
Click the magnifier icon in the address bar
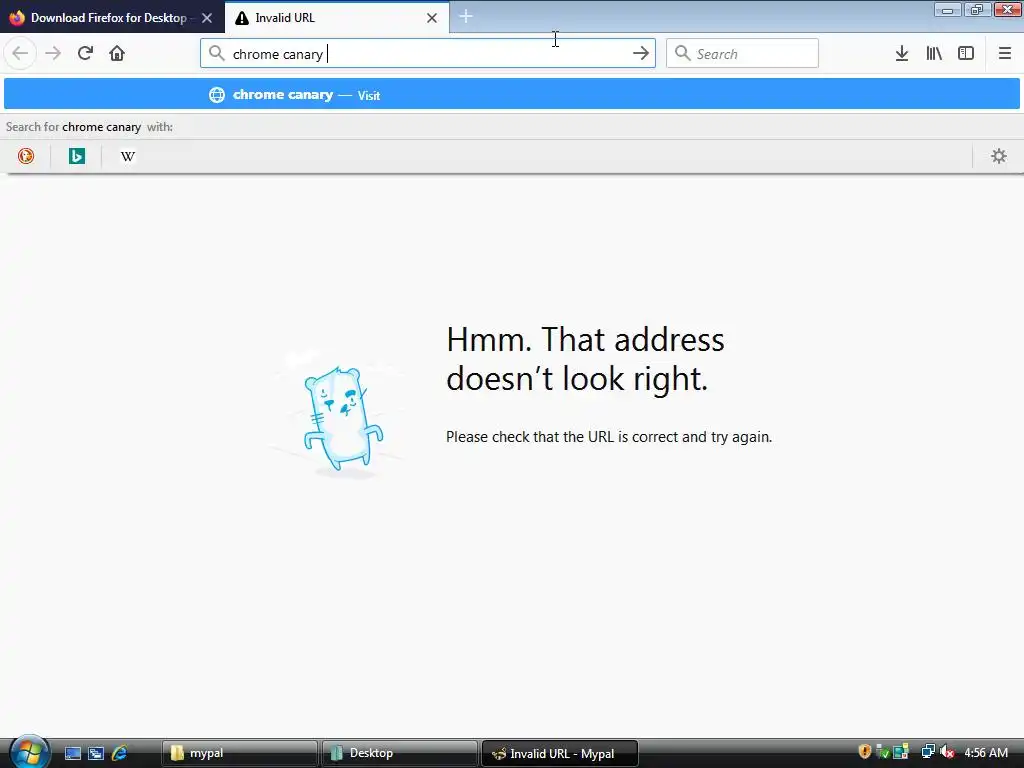[x=217, y=54]
